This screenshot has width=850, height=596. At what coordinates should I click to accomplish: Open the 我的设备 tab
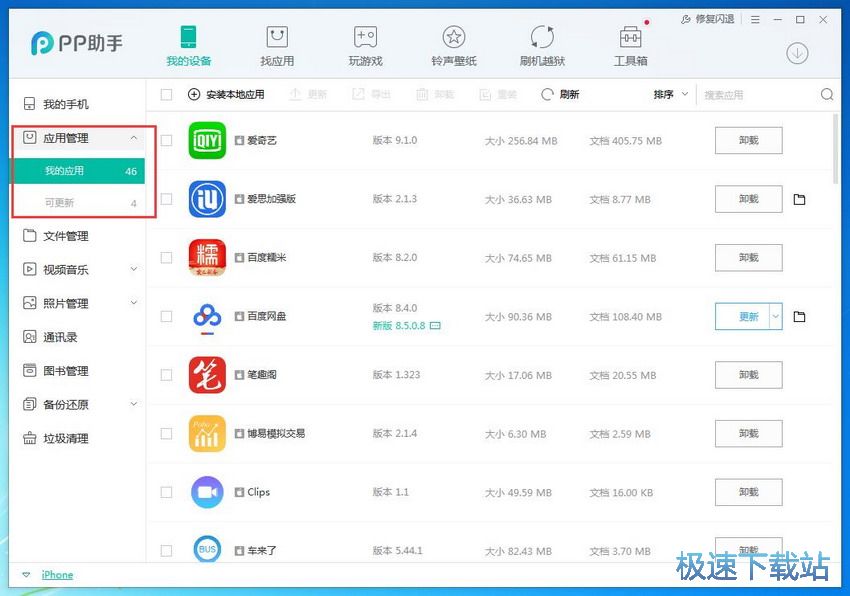click(189, 47)
